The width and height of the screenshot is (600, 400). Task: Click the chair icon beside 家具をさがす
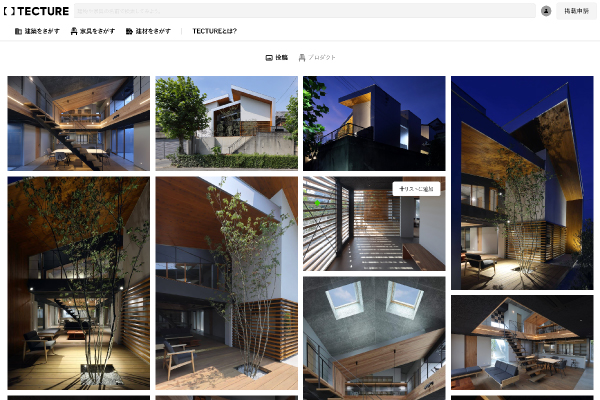[74, 31]
